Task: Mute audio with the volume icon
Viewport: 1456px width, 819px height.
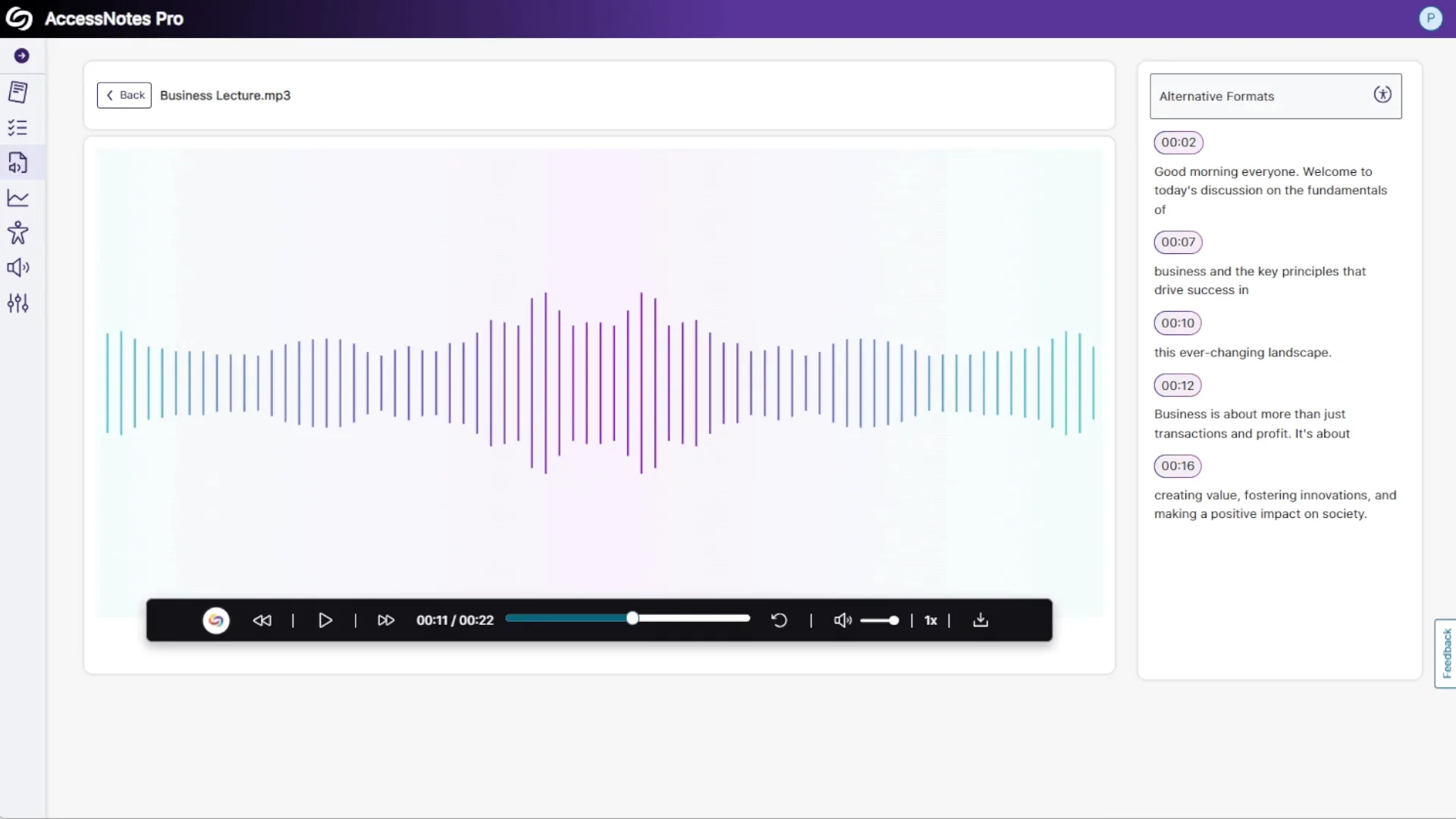Action: (843, 620)
